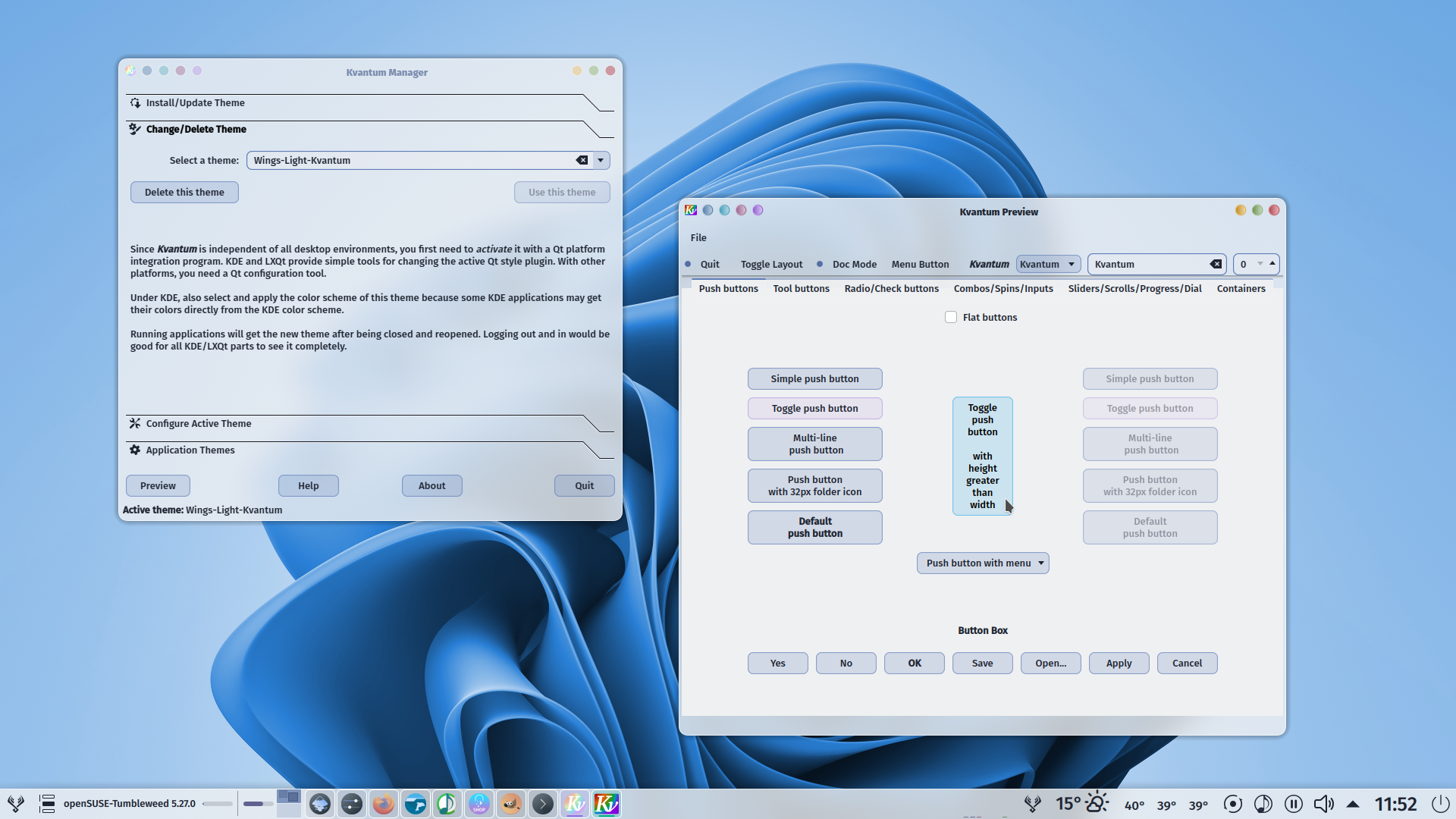Open the Menu Button in Preview toolbar
This screenshot has height=819, width=1456.
pyautogui.click(x=920, y=264)
